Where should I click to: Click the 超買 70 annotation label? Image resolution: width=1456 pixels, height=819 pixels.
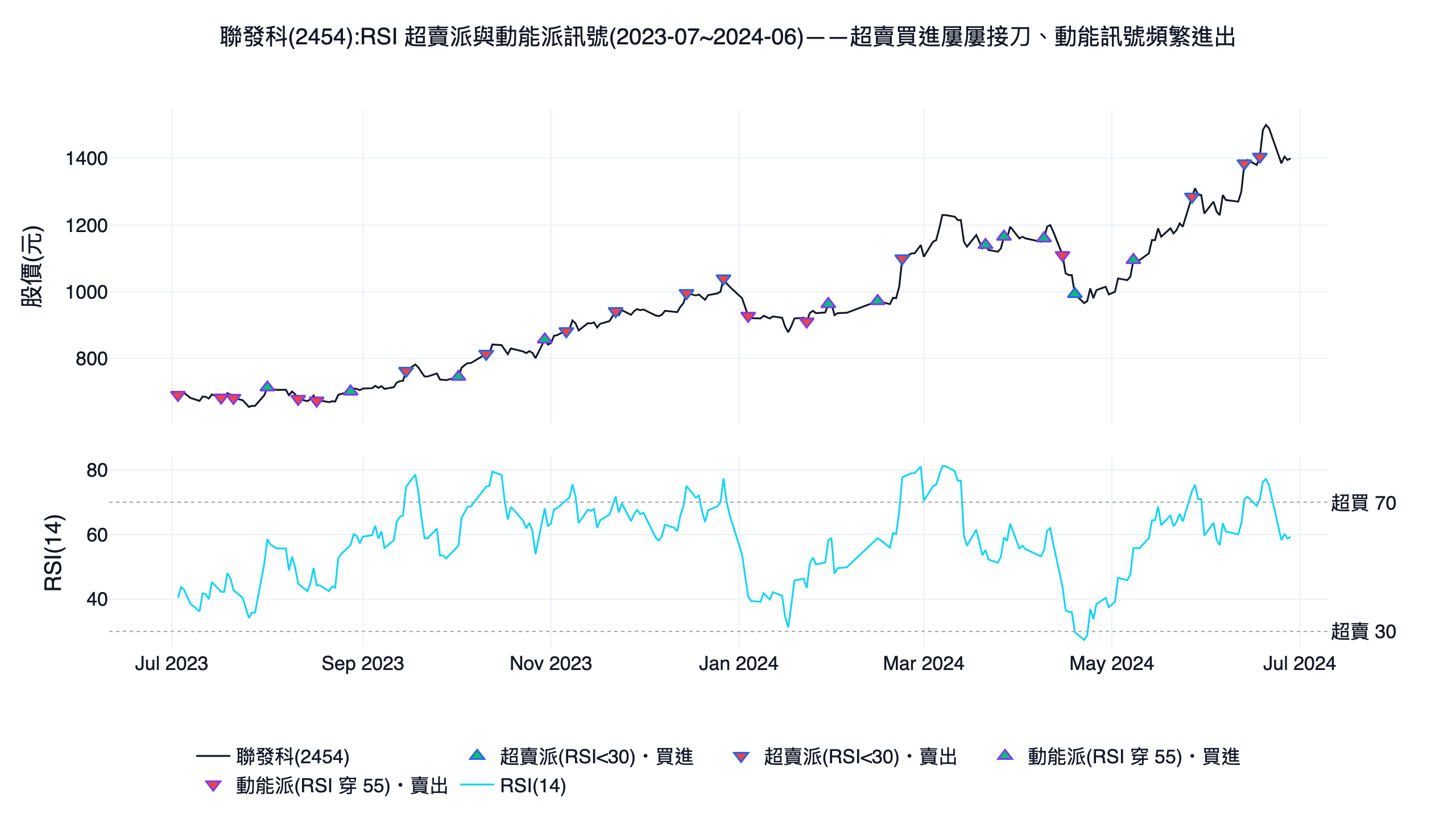pyautogui.click(x=1363, y=503)
